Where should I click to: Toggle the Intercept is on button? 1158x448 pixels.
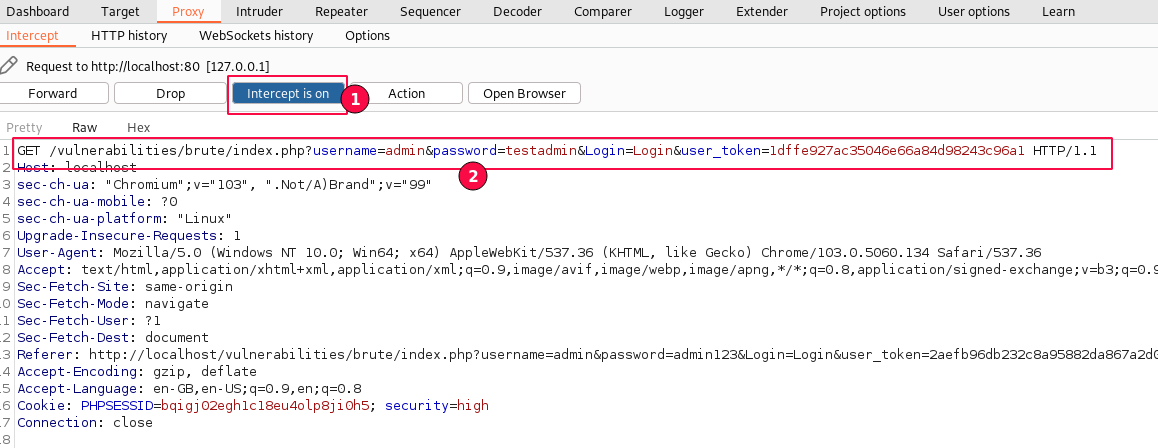(287, 94)
